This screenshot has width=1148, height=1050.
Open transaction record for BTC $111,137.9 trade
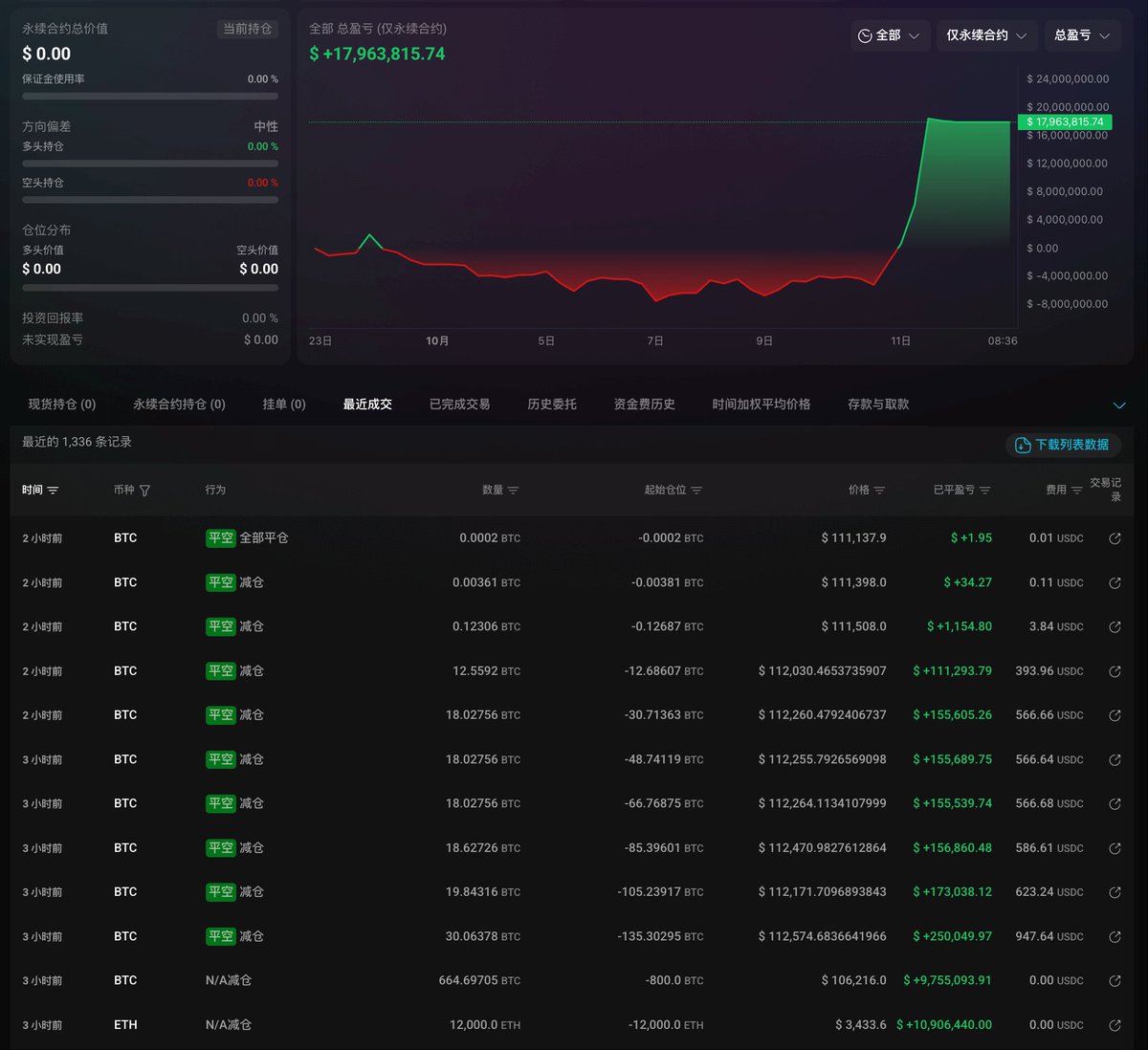pyautogui.click(x=1115, y=538)
